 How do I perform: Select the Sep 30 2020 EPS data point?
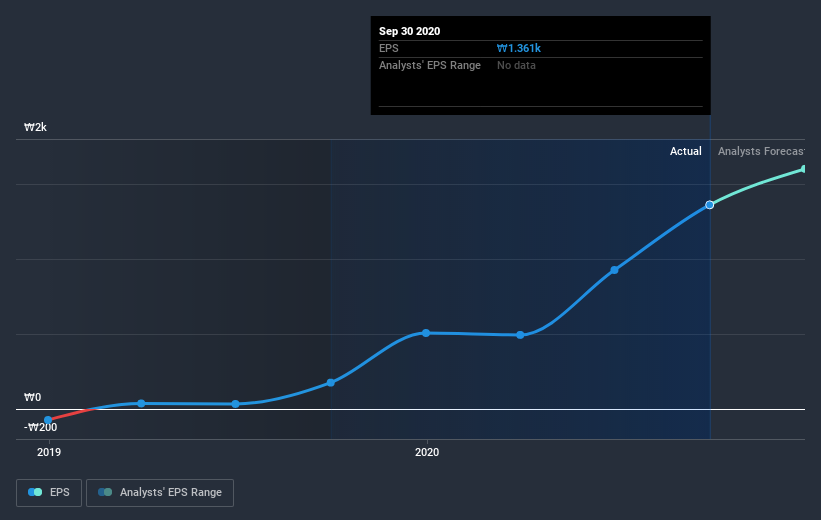point(709,205)
